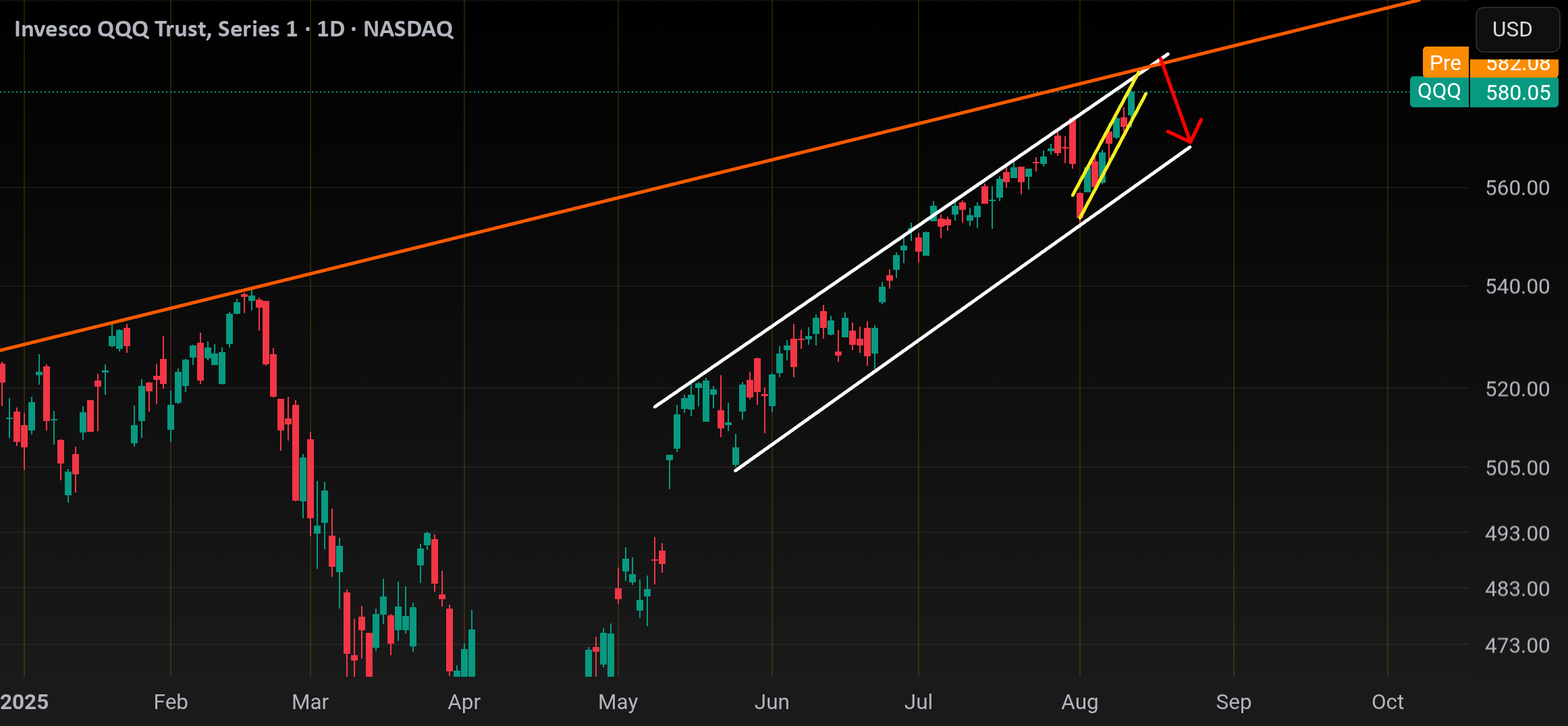This screenshot has height=726, width=1568.
Task: Click the Invesco QQQ Trust chart title
Action: (234, 29)
